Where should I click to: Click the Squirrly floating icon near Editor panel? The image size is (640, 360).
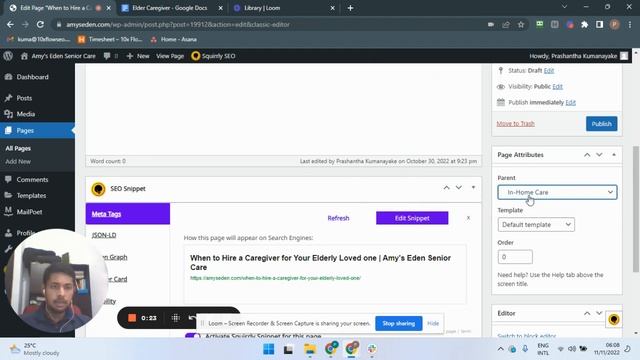[x=613, y=319]
